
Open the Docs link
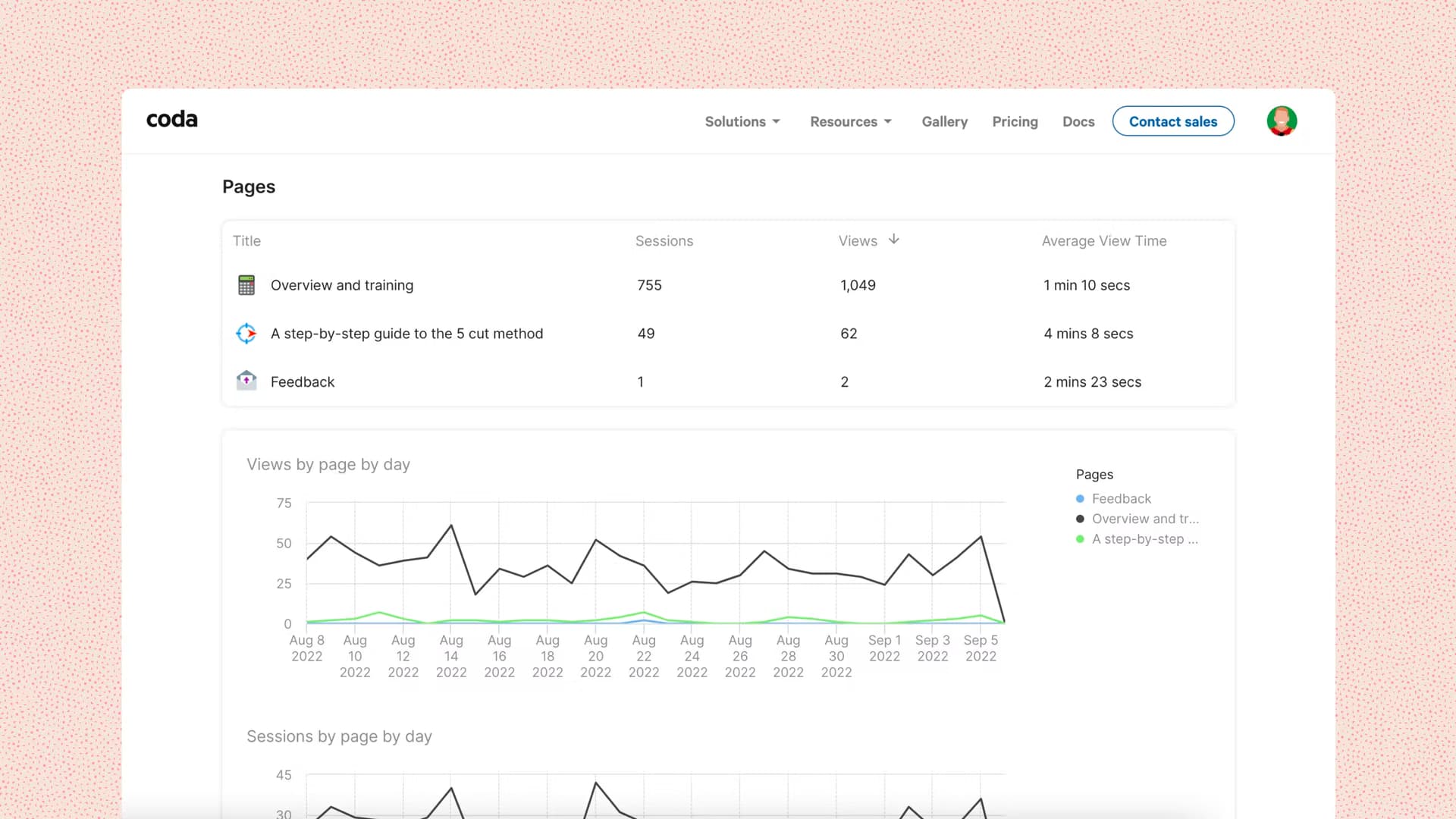click(x=1078, y=122)
